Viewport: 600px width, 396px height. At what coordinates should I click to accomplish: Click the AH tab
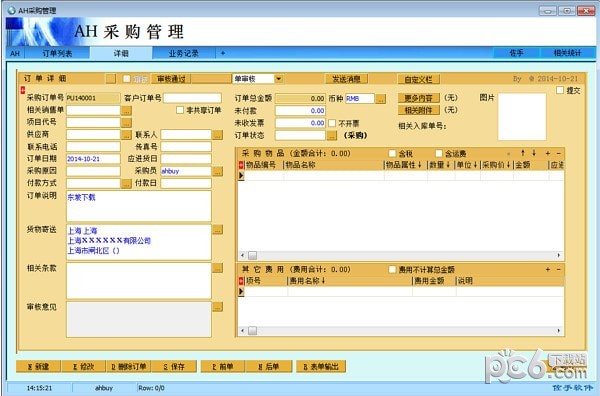(x=15, y=53)
